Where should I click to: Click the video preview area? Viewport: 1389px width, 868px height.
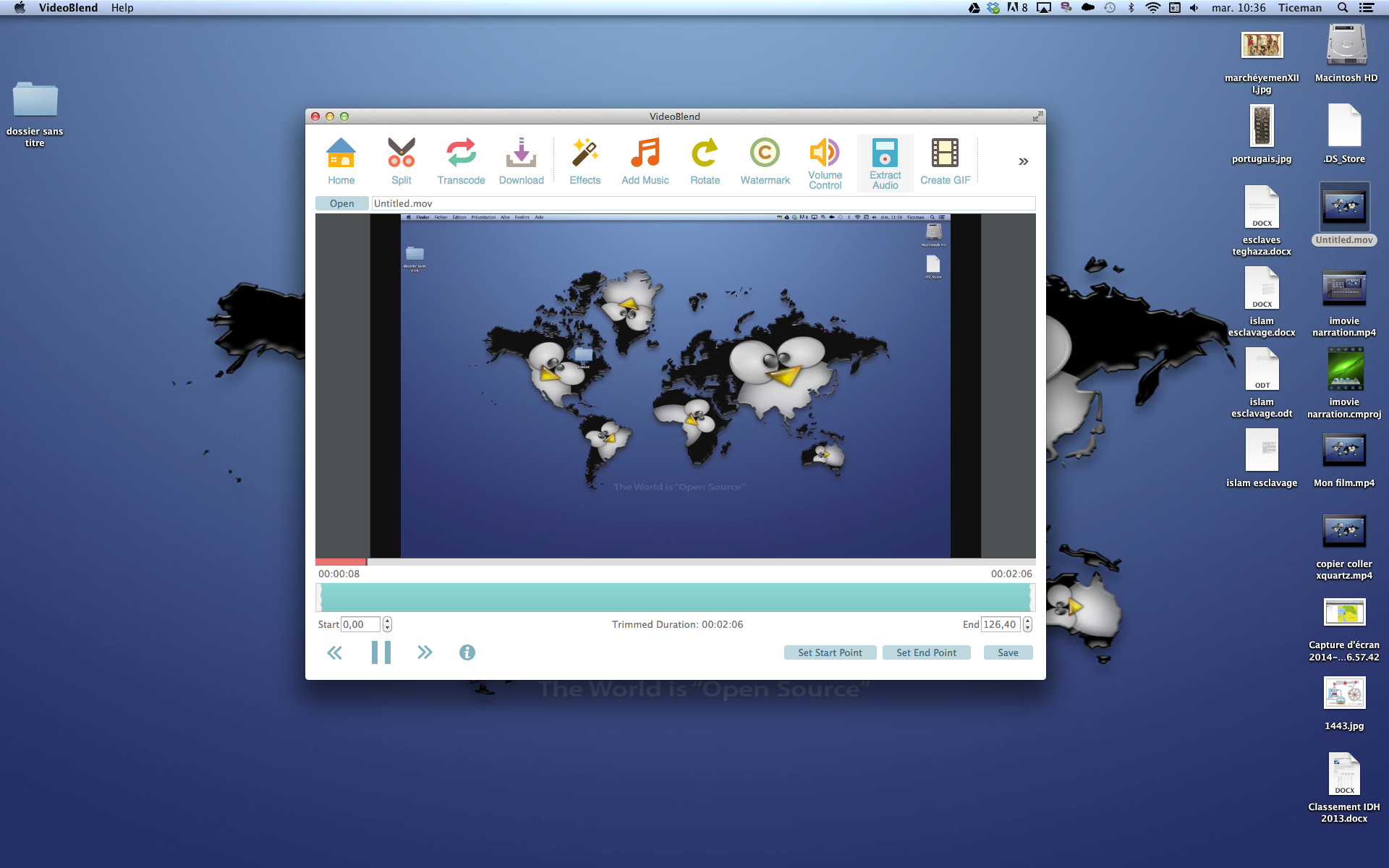tap(676, 386)
